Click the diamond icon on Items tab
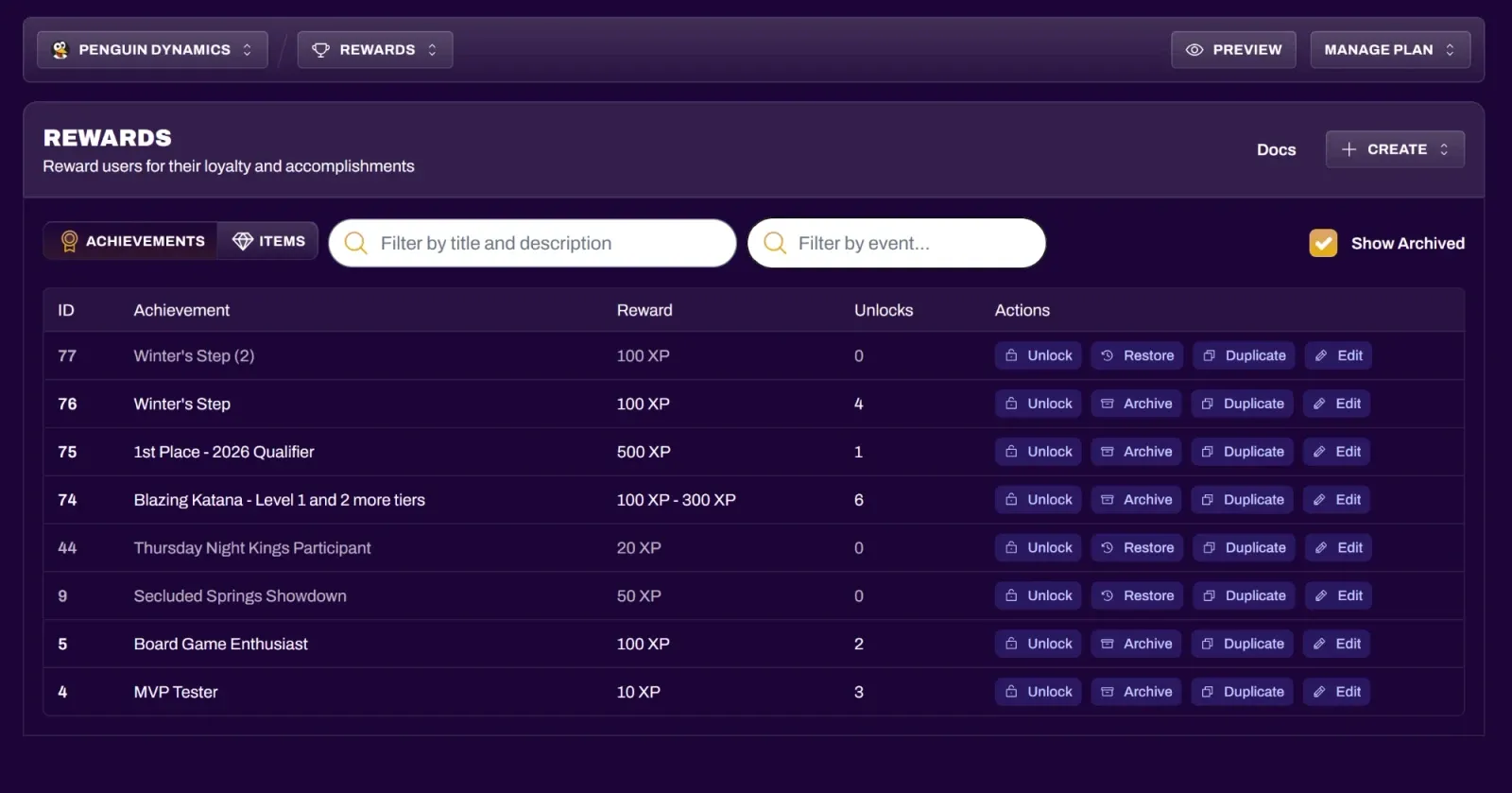 (x=243, y=241)
